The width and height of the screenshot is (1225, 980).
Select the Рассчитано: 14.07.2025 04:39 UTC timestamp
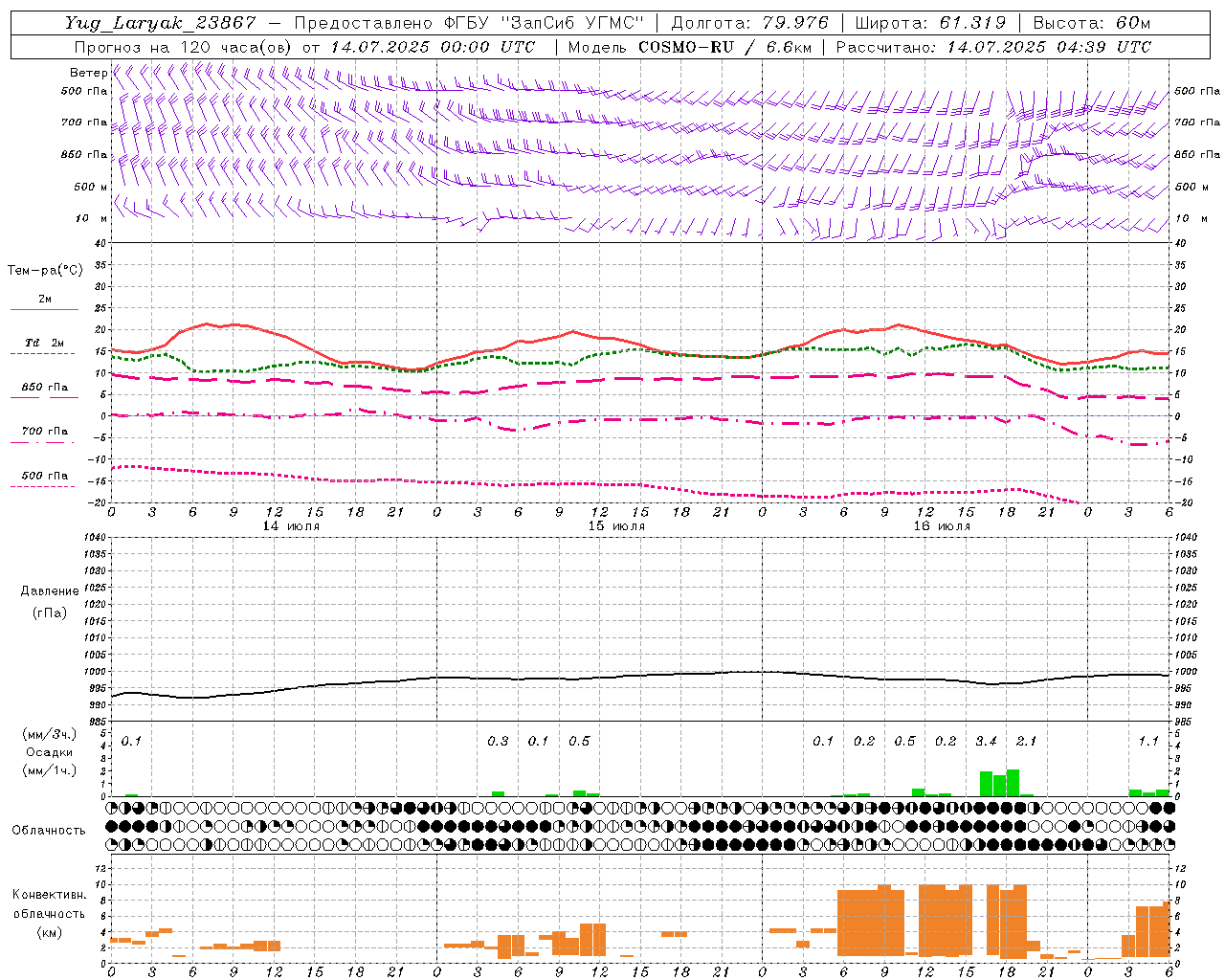point(992,47)
